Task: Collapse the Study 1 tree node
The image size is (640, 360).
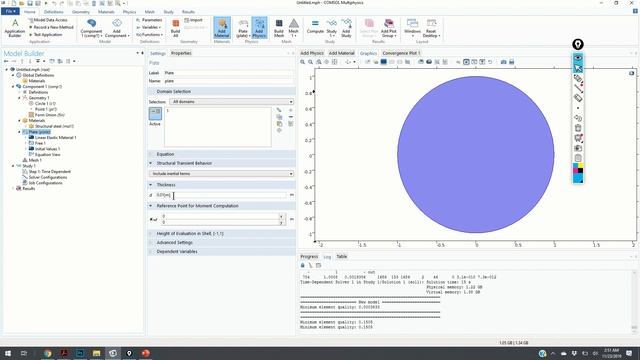Action: tap(13, 166)
